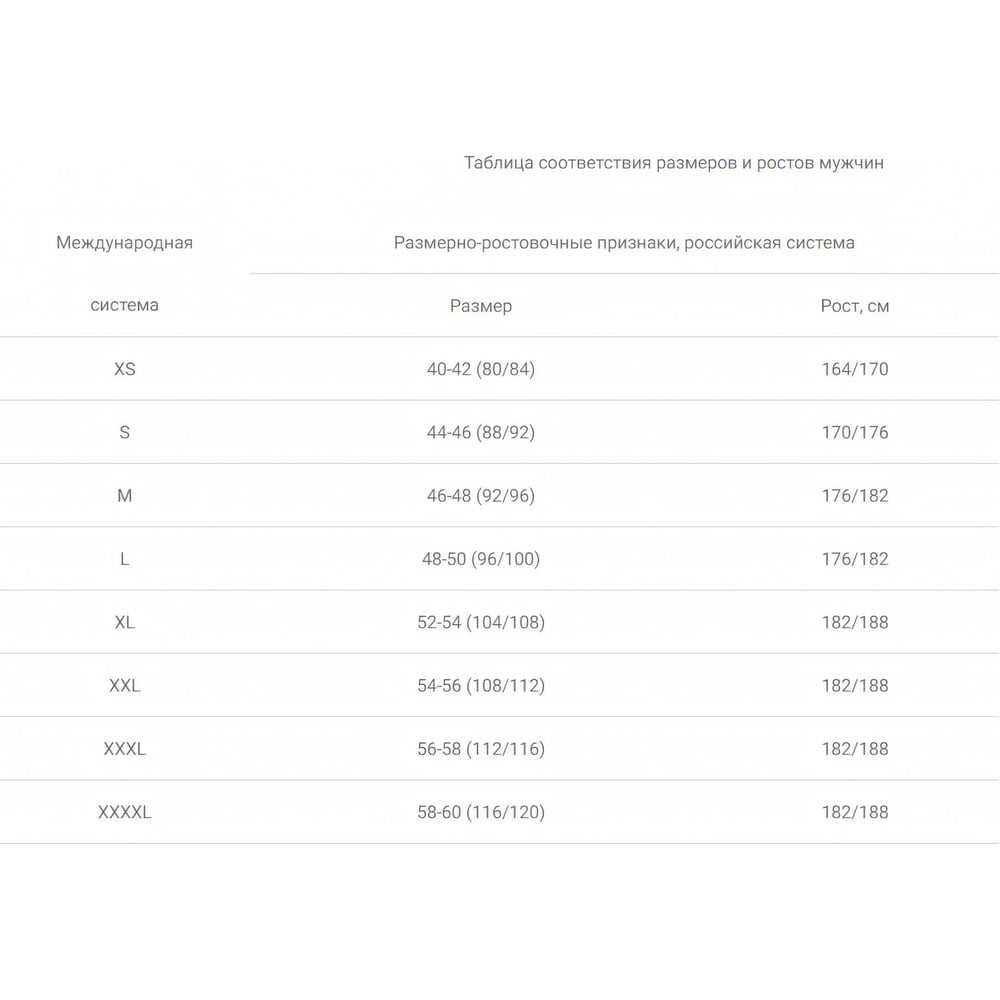Click the 40-42 (80/84) size cell
The image size is (1000, 1000).
click(481, 369)
